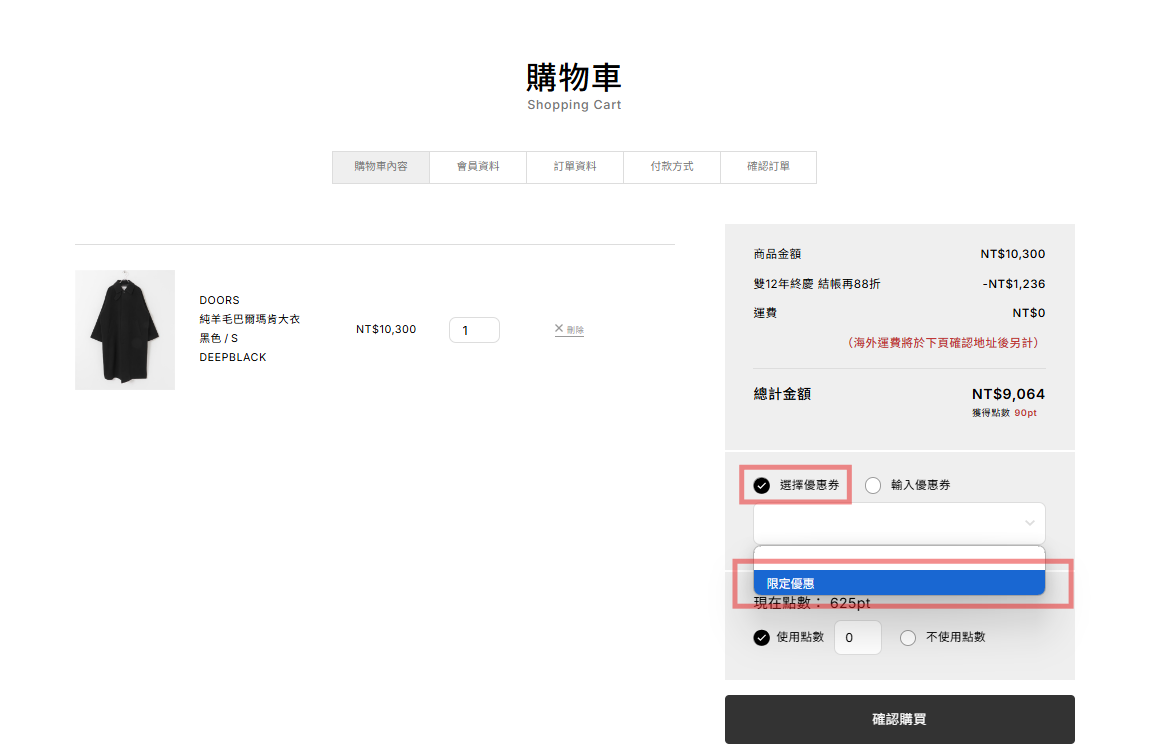The width and height of the screenshot is (1154, 744).
Task: Go to the 確認訂單 step tab
Action: point(768,167)
